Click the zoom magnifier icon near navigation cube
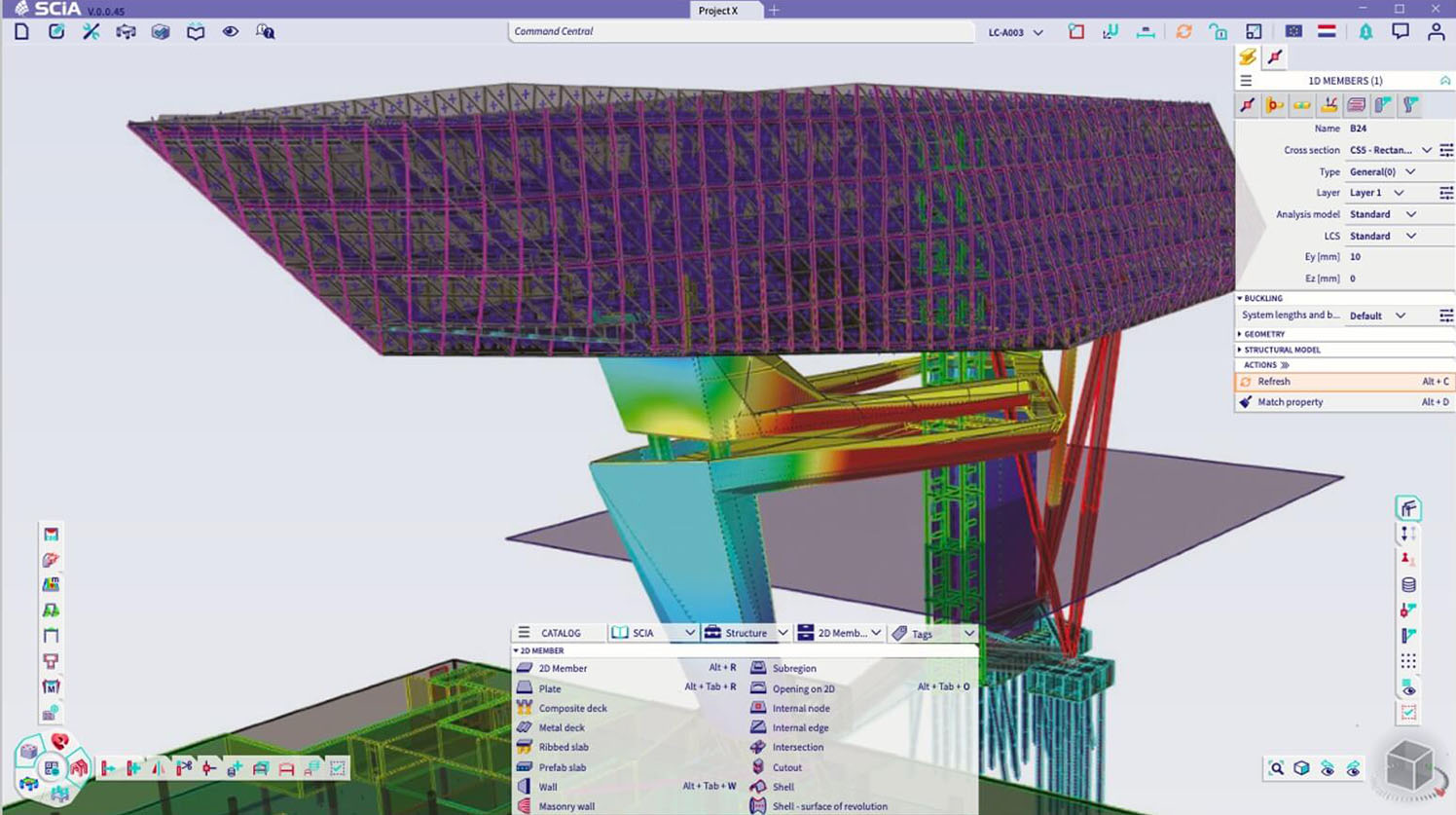The width and height of the screenshot is (1456, 815). pos(1276,768)
